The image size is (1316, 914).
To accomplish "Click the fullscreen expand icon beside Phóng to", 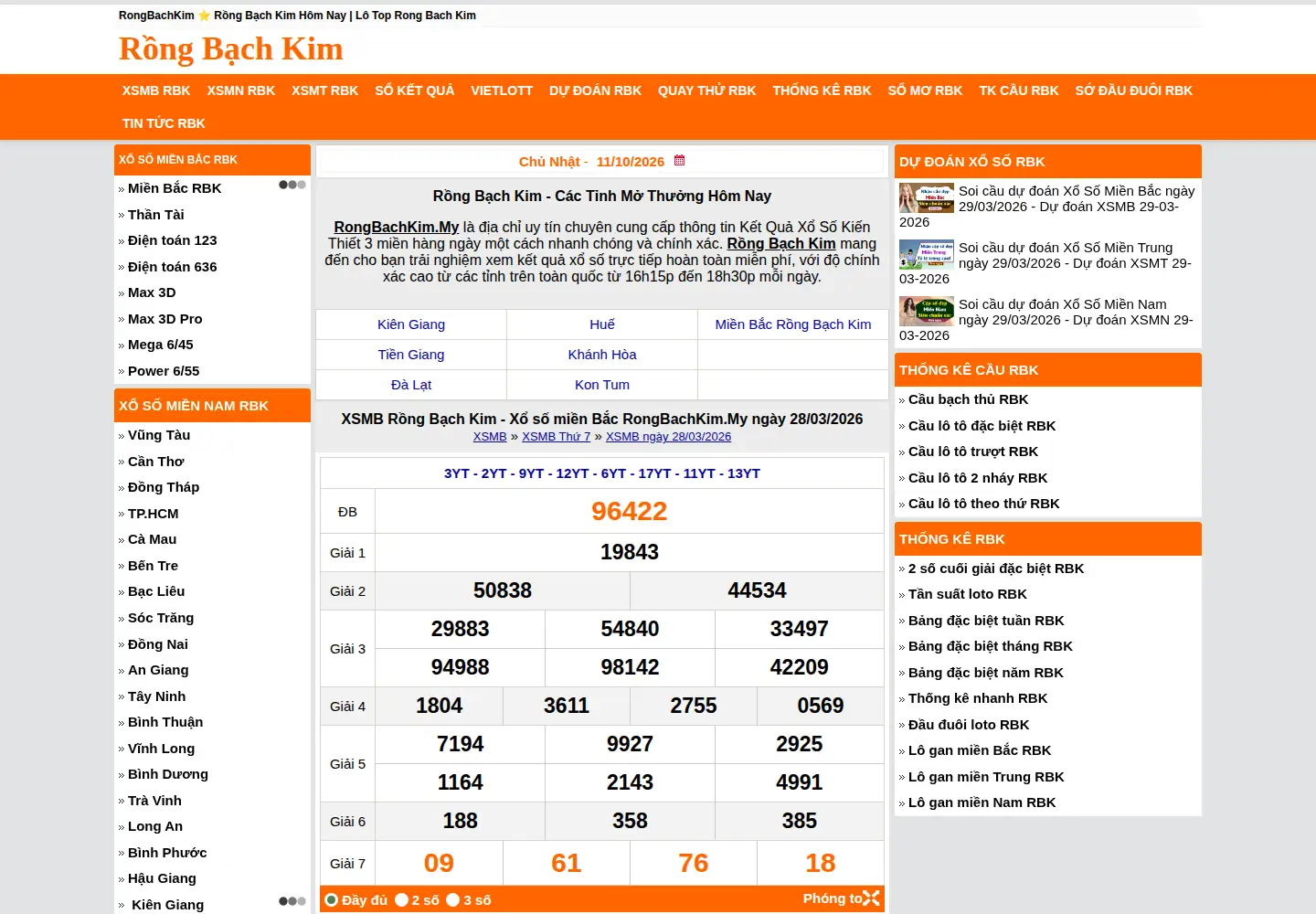I will [x=871, y=898].
